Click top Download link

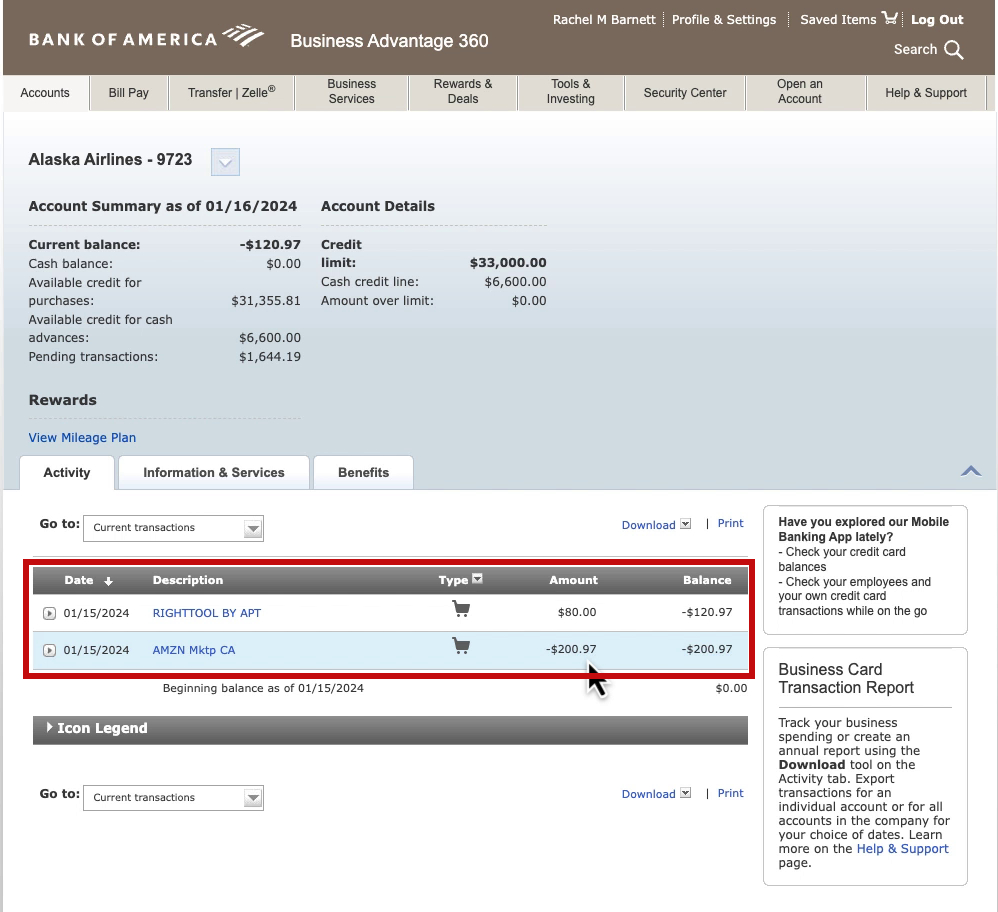(x=648, y=525)
